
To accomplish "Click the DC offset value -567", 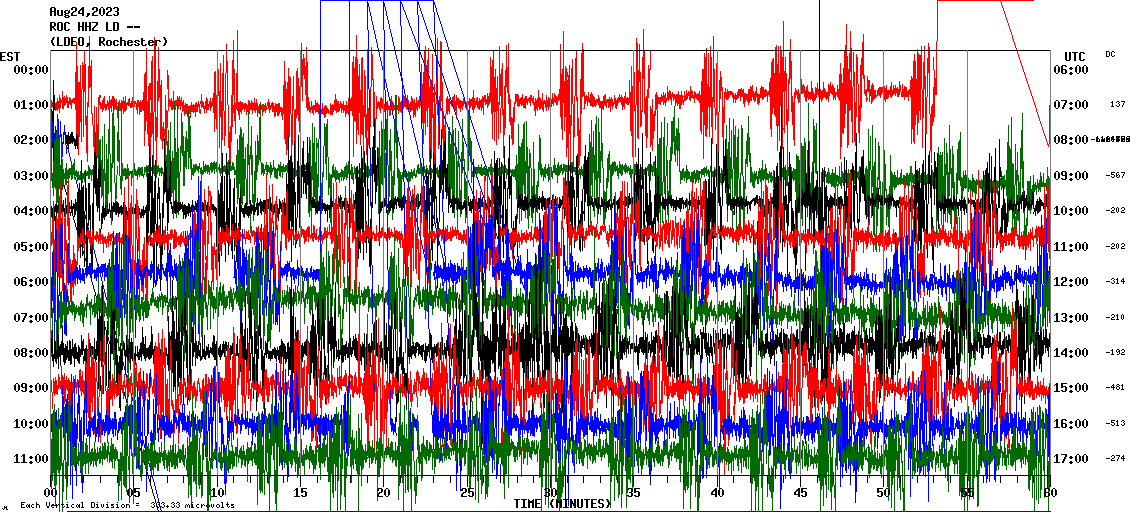I will click(x=1116, y=176).
